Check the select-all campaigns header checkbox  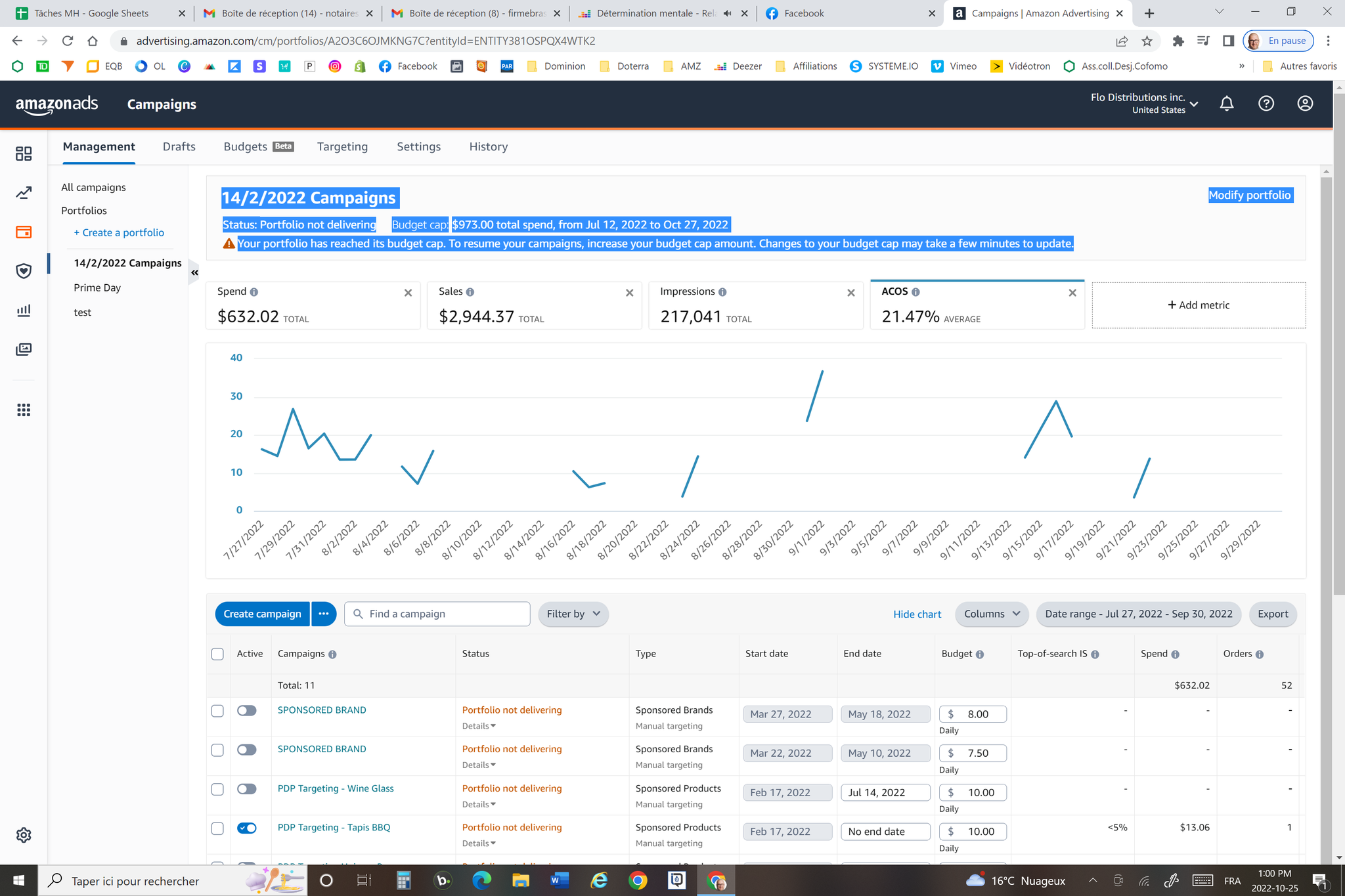point(217,654)
